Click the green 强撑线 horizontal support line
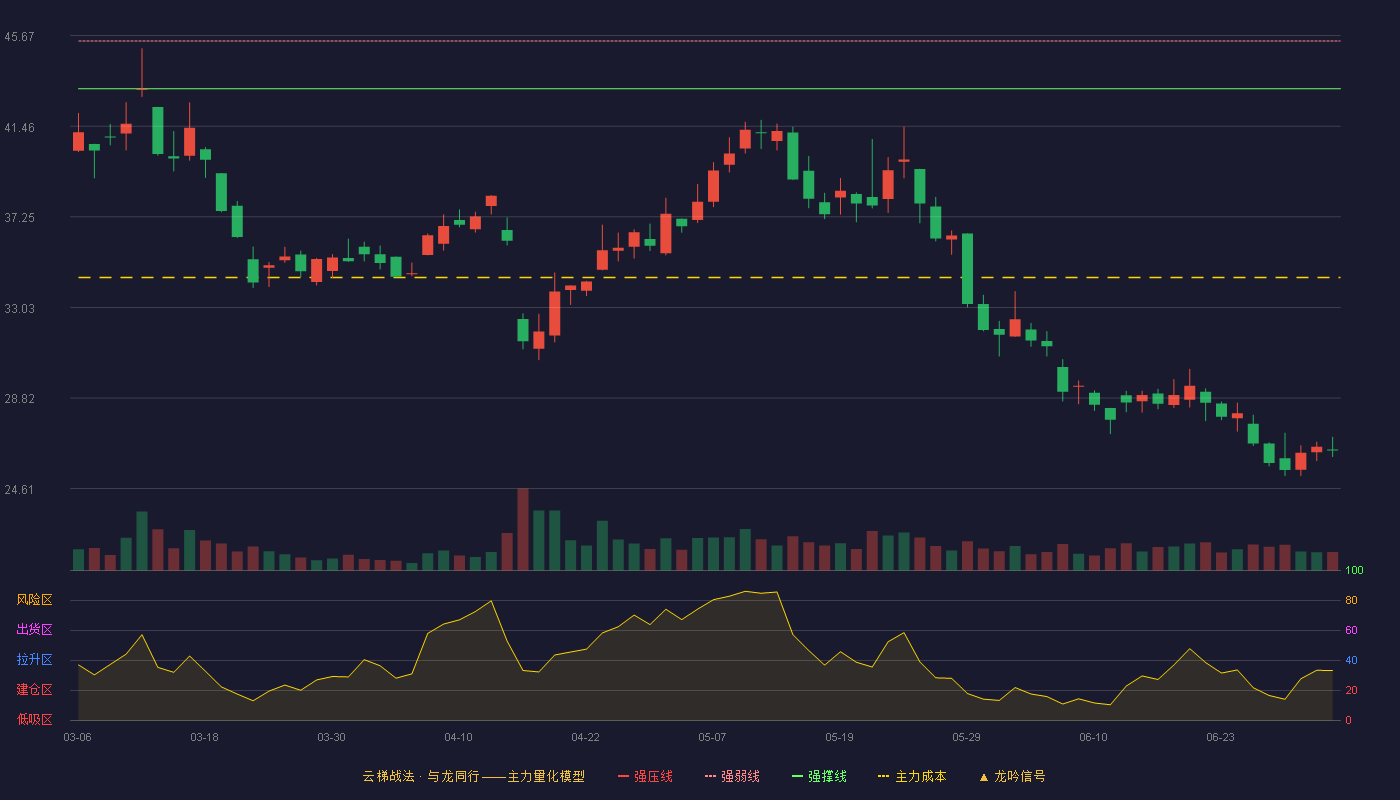1400x800 pixels. click(709, 89)
